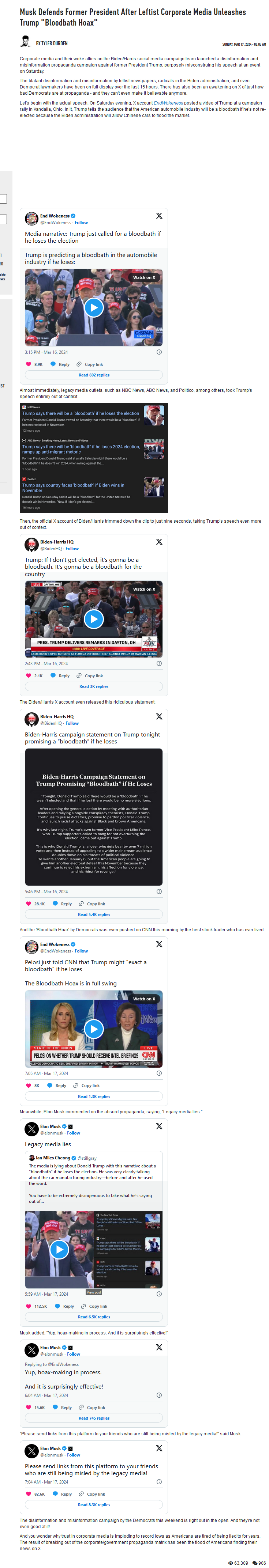Screen dimensions: 269x1568
Task: Click the Politico story thumbnail image
Action: (x=154, y=488)
